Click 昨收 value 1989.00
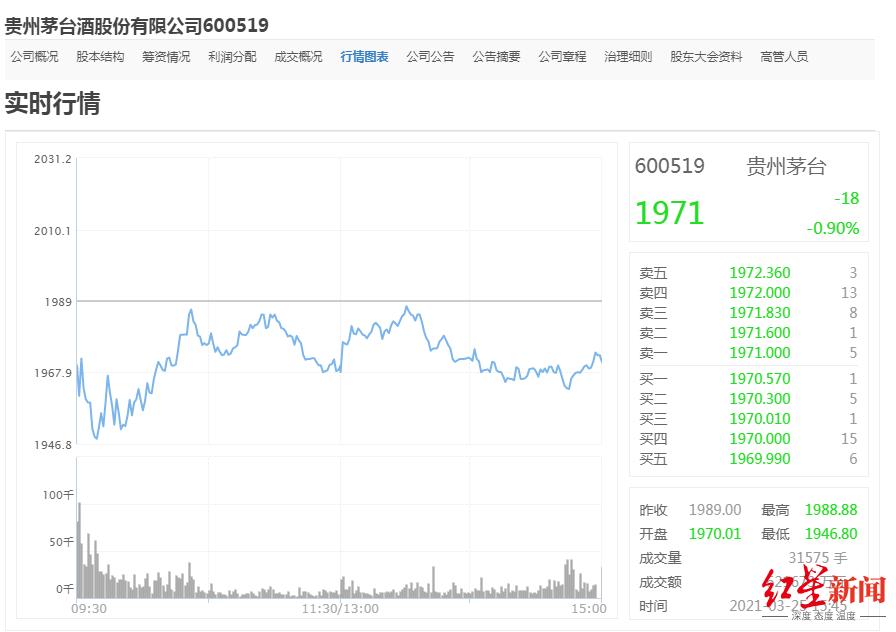Screen dimensions: 896x632 pos(715,510)
